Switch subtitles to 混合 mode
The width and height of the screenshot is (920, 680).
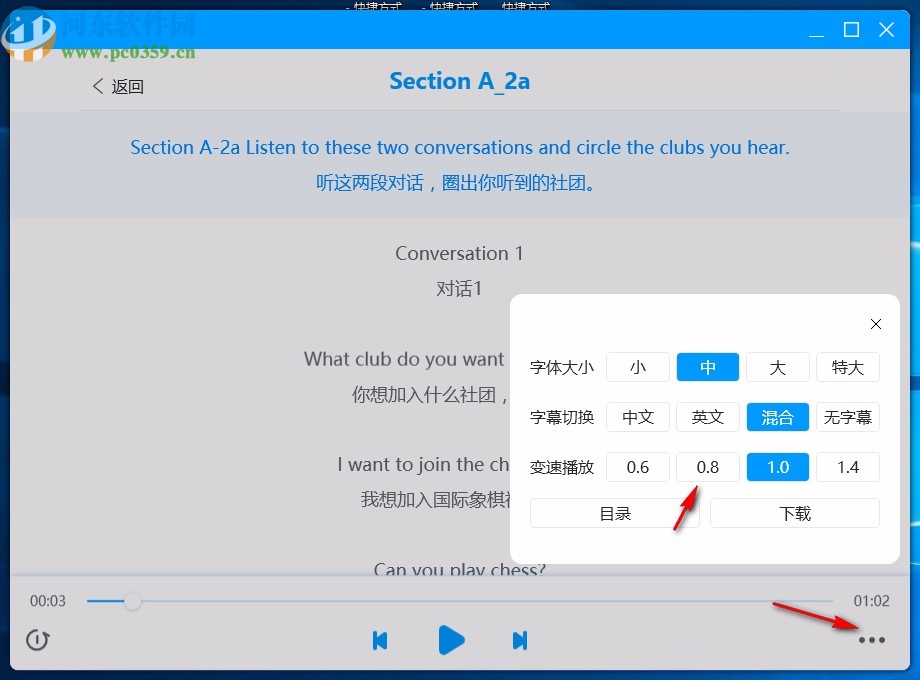click(777, 417)
